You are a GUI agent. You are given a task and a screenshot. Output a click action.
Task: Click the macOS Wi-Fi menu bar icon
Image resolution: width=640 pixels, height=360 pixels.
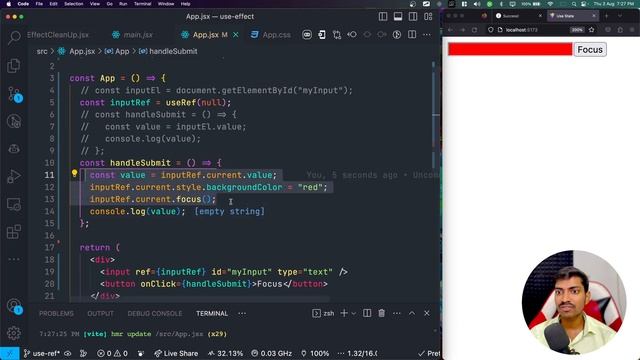click(551, 4)
